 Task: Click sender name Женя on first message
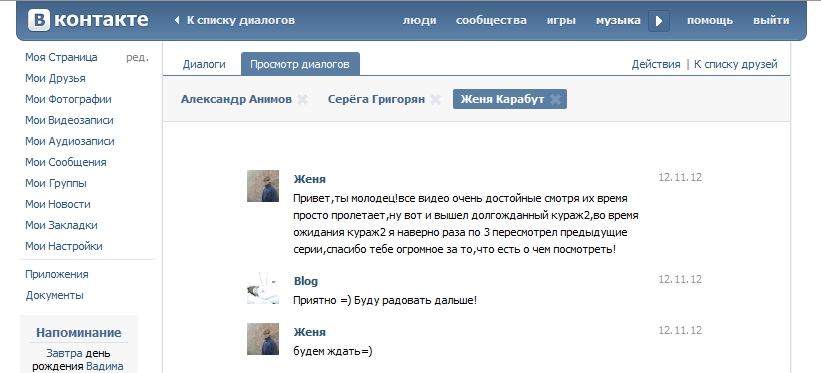(309, 179)
